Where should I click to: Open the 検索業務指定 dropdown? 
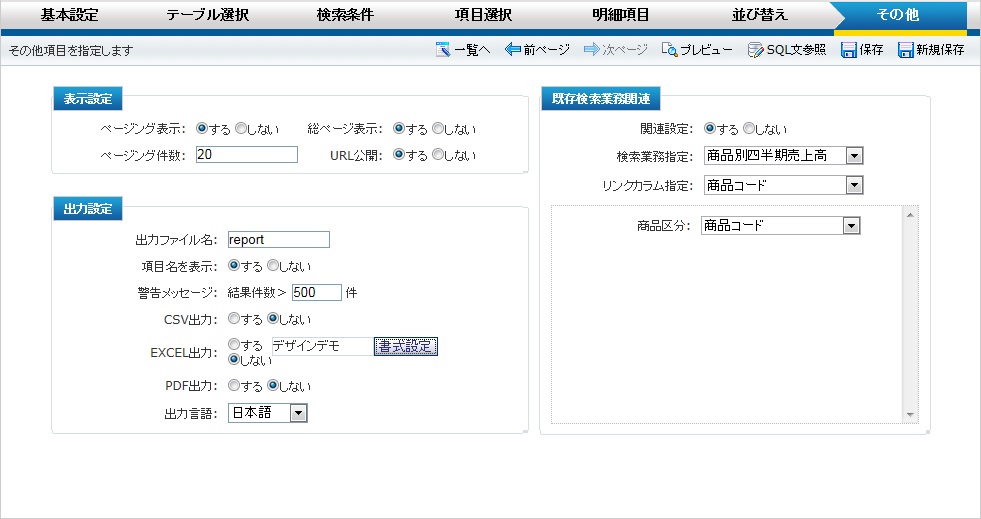[783, 156]
